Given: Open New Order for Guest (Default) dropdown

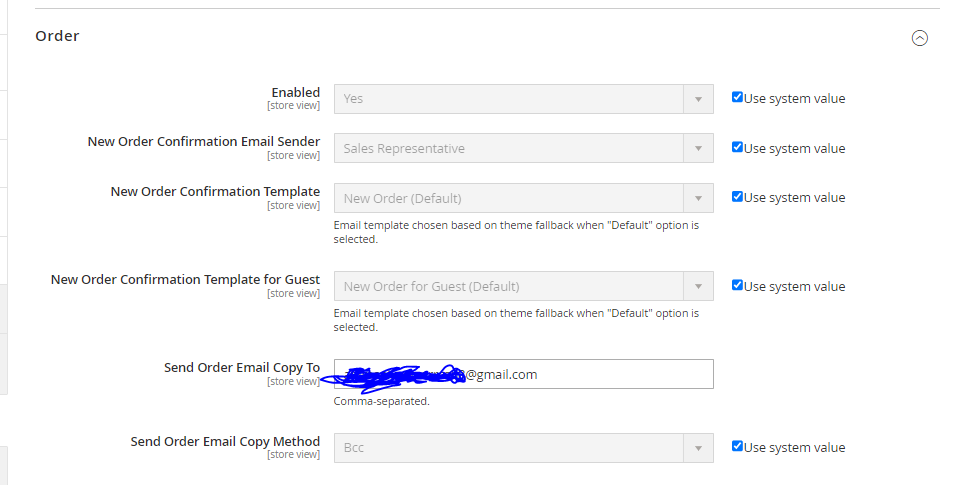Looking at the screenshot, I should coord(523,286).
